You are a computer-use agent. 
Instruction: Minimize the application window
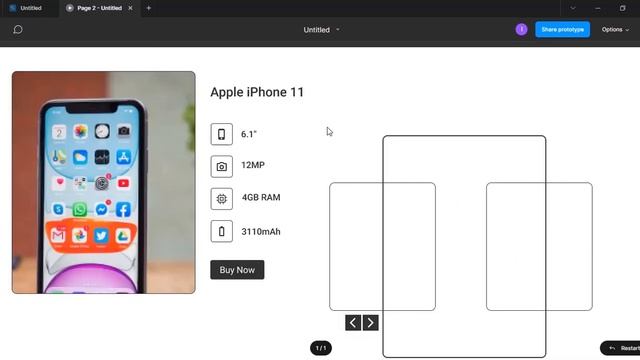click(x=598, y=8)
